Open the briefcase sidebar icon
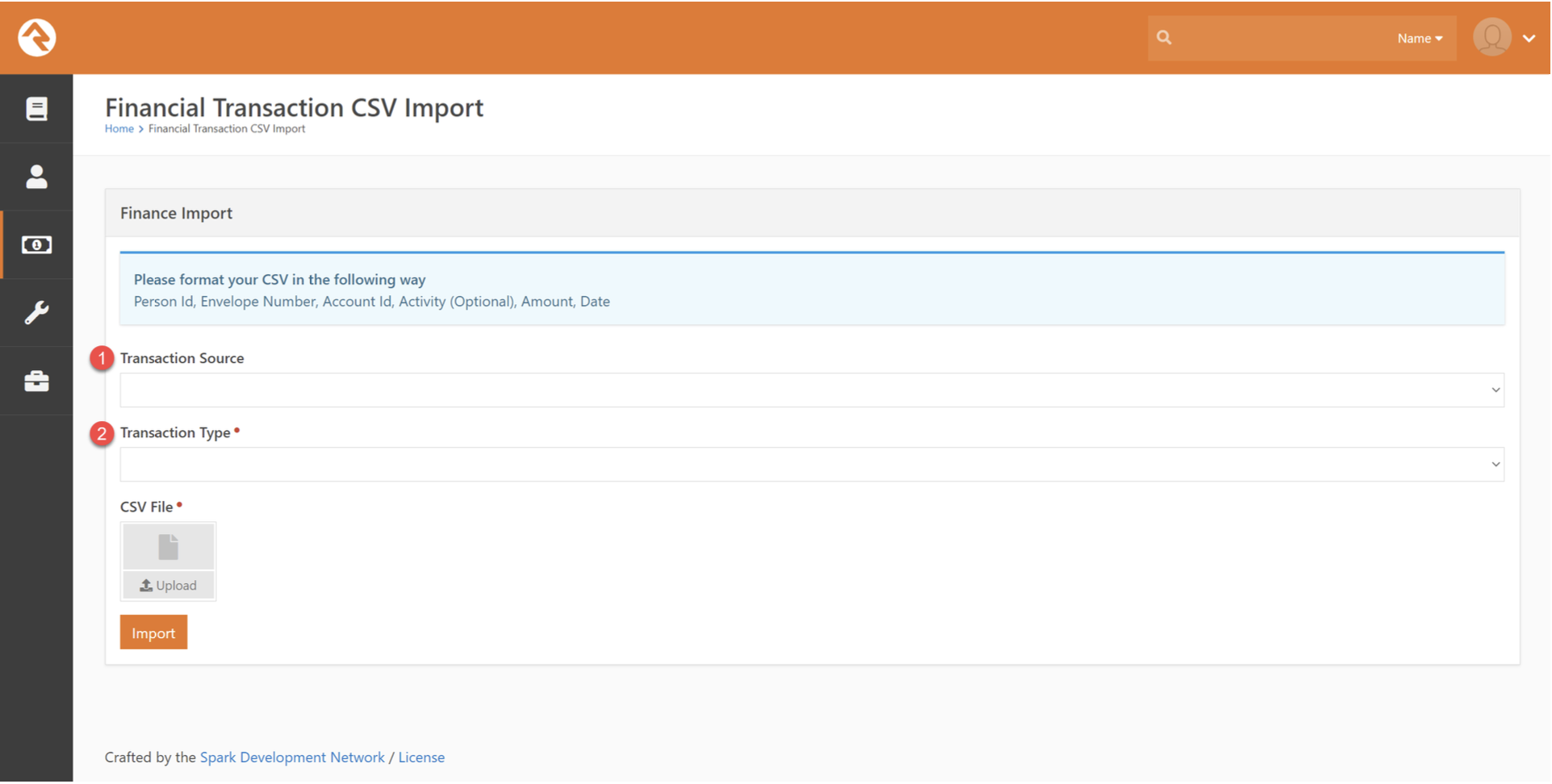This screenshot has width=1552, height=784. click(36, 381)
